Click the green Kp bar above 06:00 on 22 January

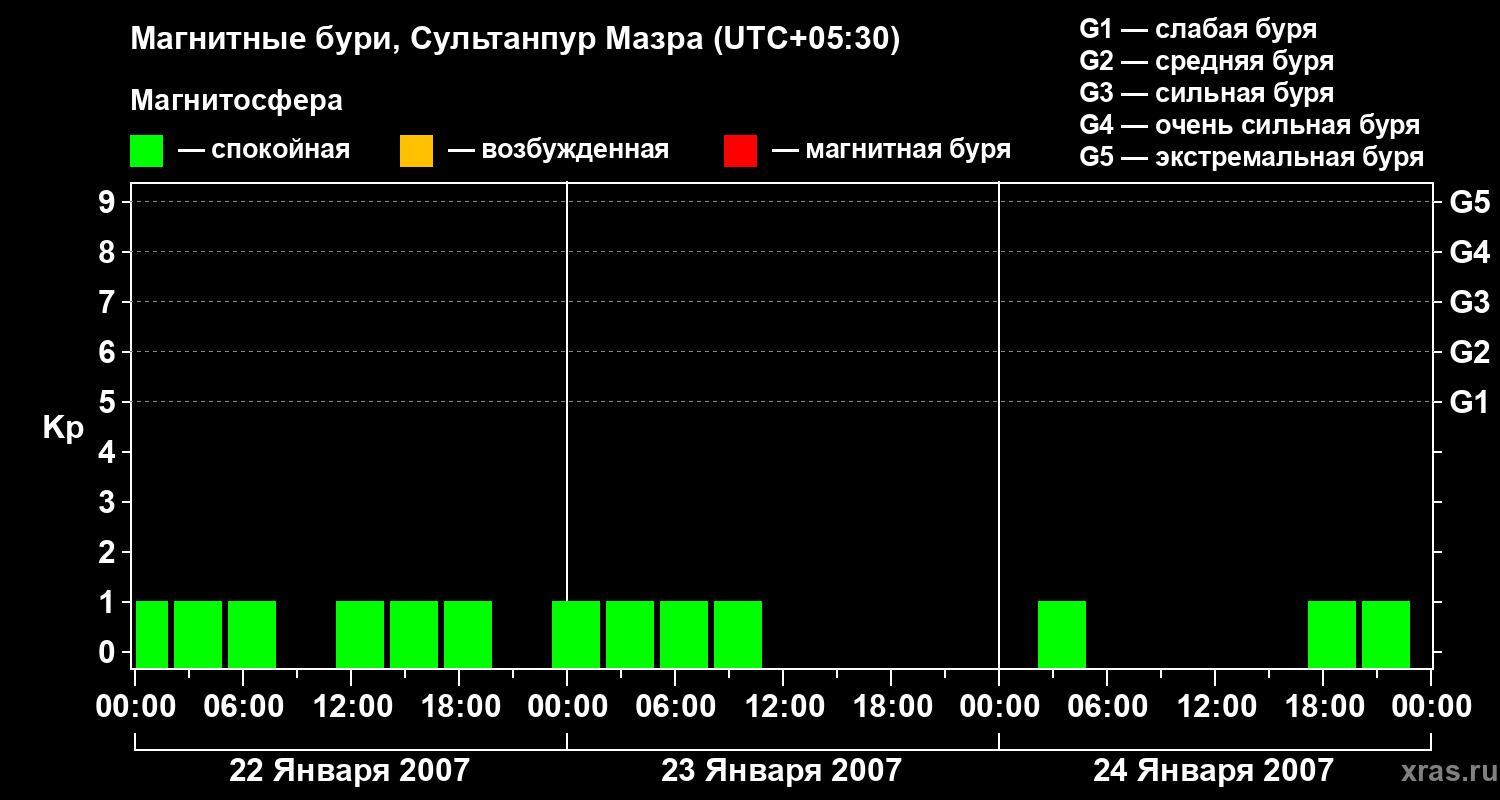[252, 634]
